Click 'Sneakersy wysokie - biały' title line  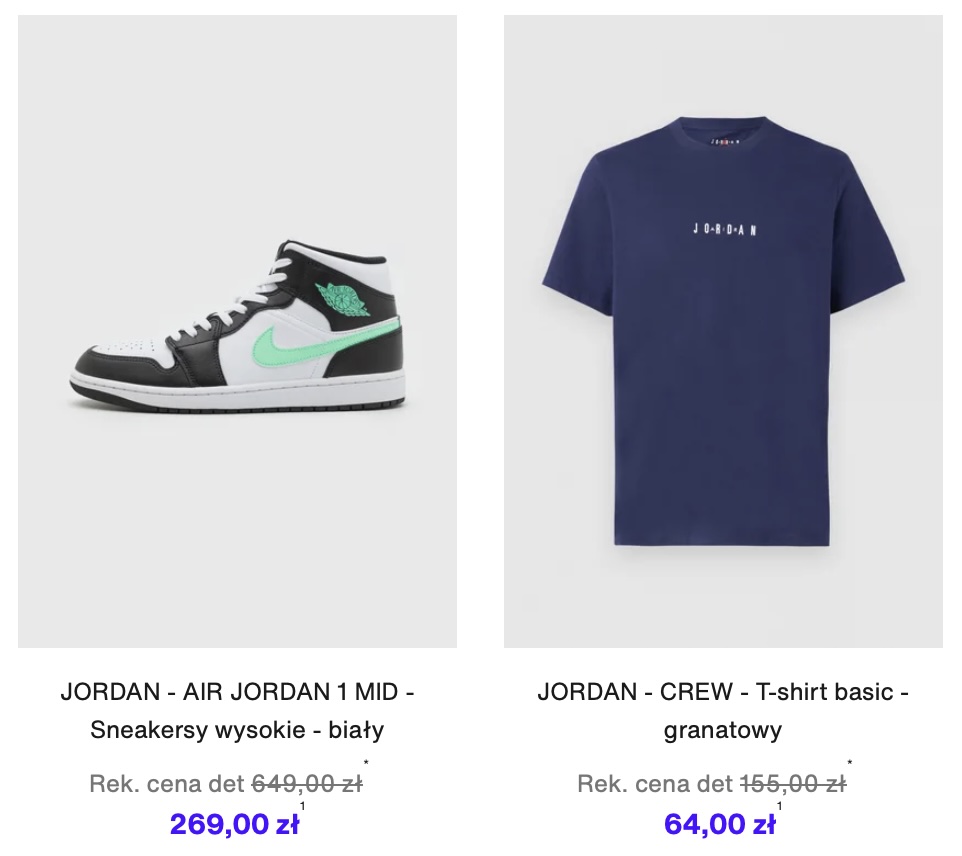pyautogui.click(x=237, y=730)
